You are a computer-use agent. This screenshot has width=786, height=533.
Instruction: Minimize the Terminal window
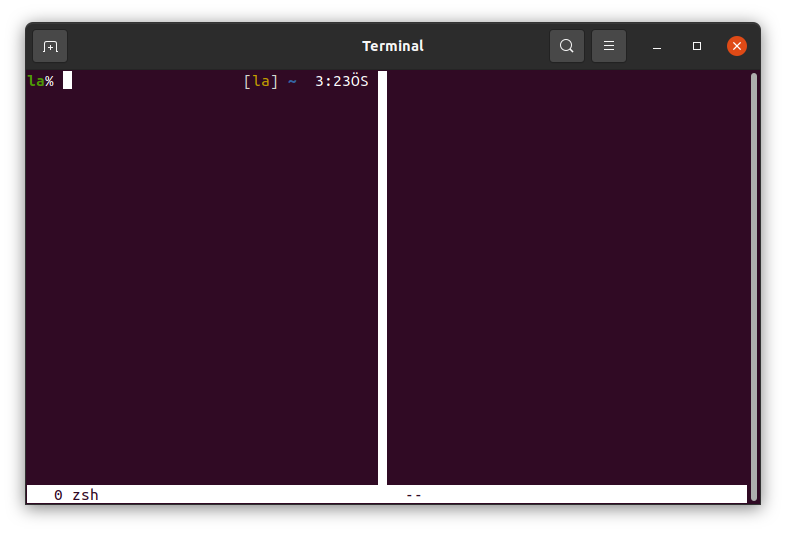tap(657, 46)
